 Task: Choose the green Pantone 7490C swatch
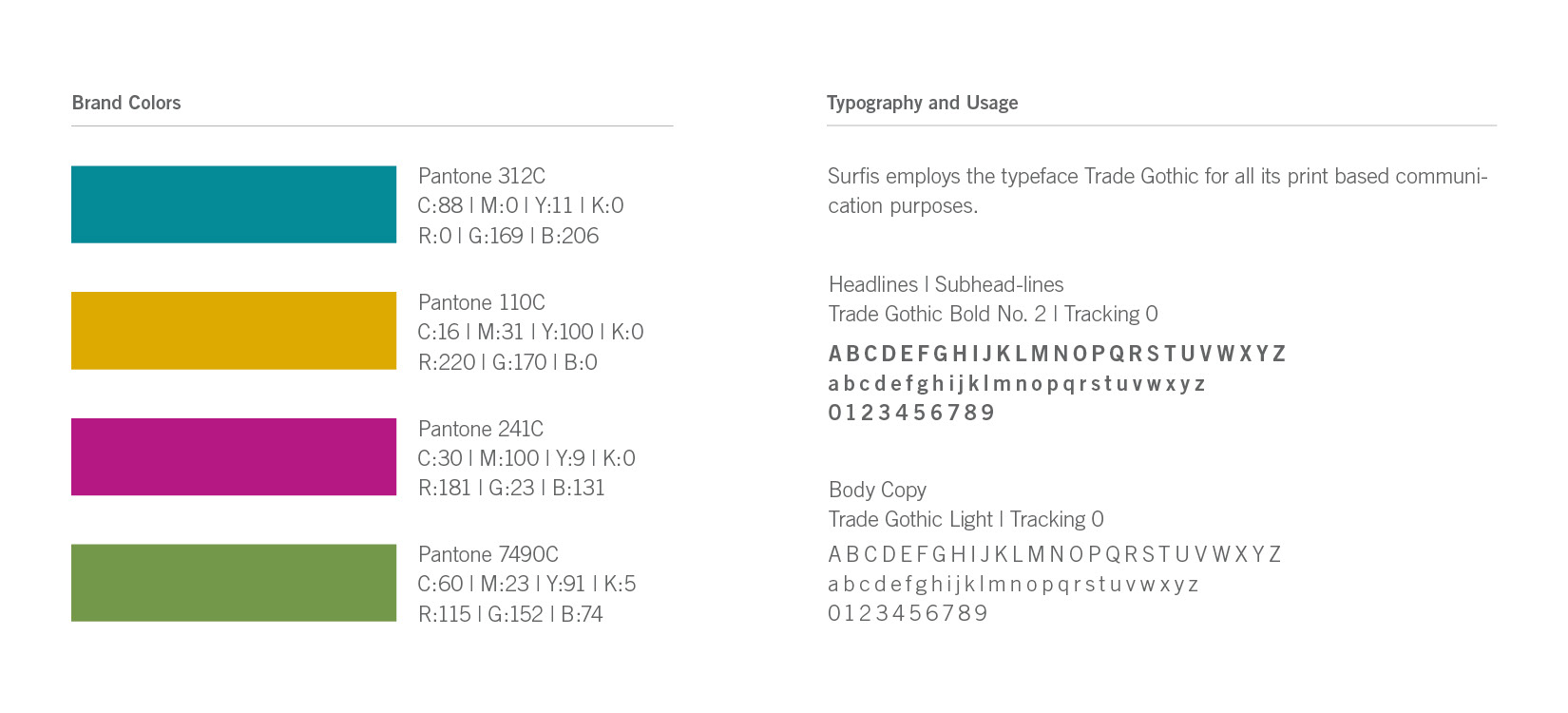tap(234, 583)
